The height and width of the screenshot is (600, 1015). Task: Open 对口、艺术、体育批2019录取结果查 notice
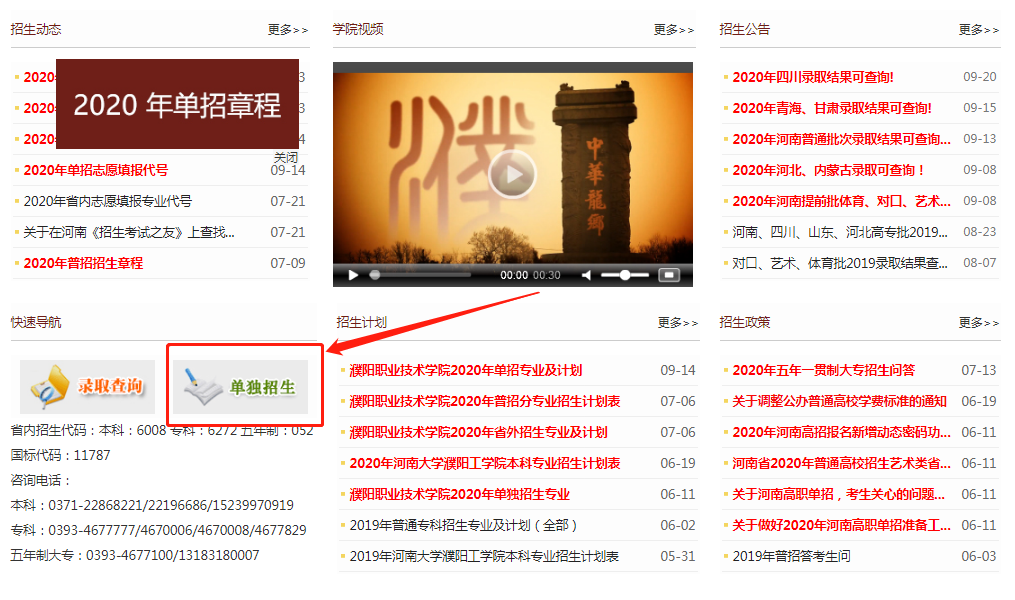[840, 263]
